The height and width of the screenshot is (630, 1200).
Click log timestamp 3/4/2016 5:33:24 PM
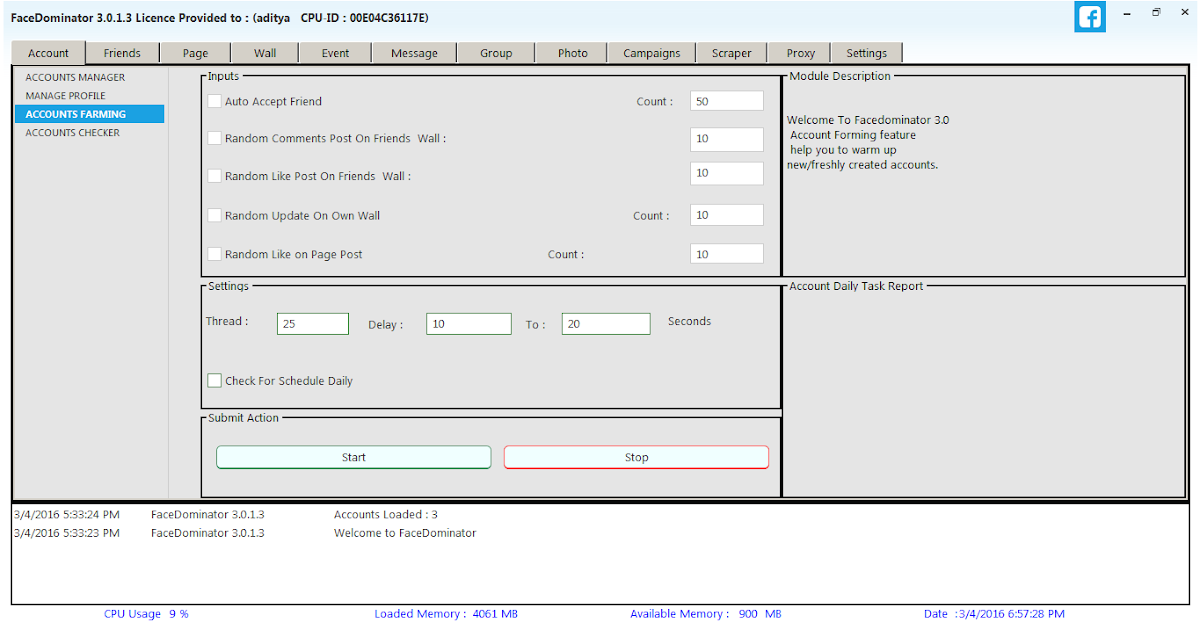point(66,514)
